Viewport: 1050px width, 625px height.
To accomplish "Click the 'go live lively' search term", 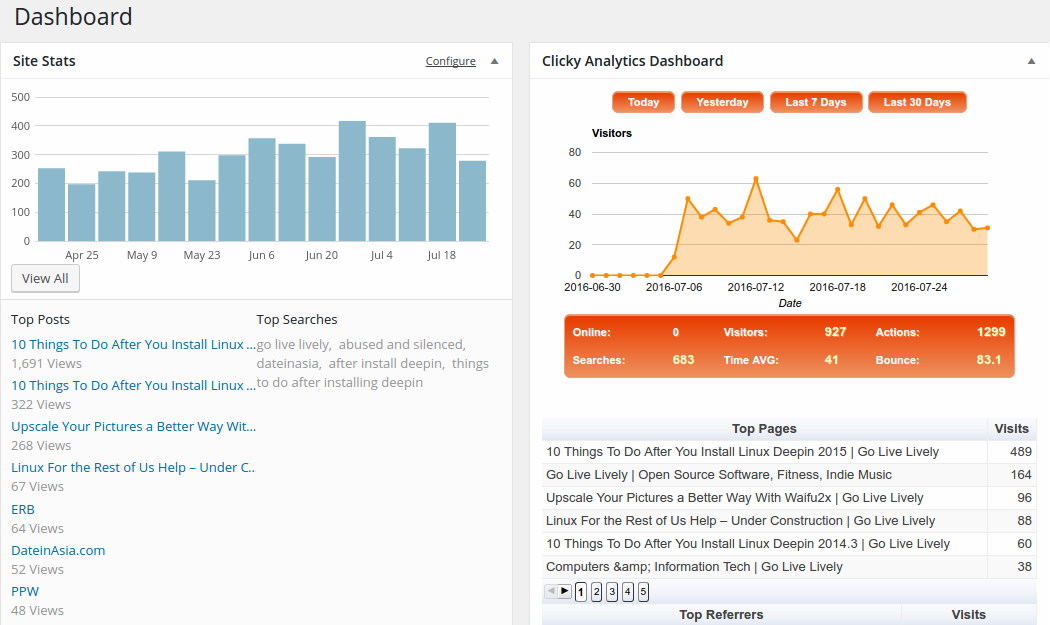I will 294,343.
